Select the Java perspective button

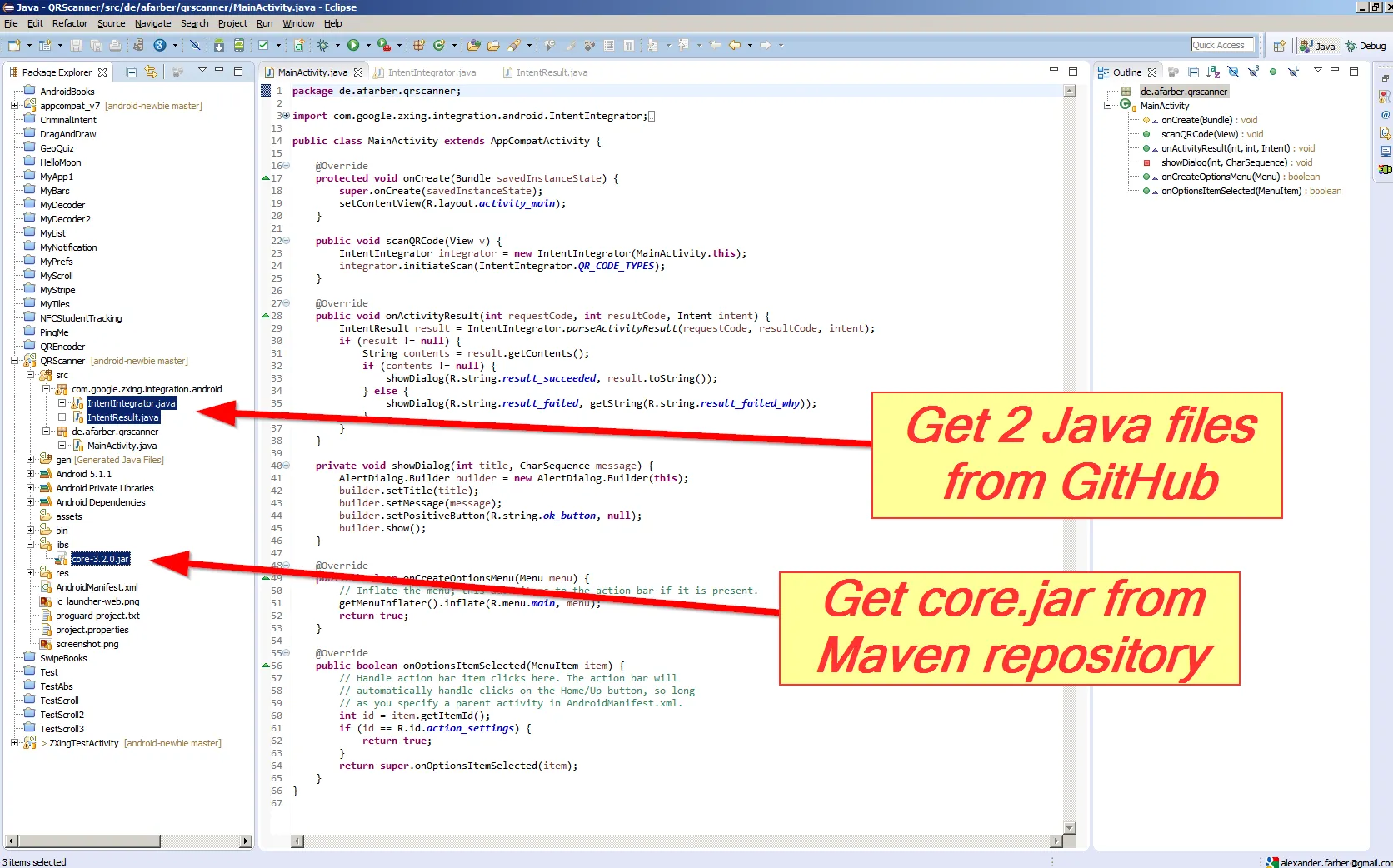1317,46
